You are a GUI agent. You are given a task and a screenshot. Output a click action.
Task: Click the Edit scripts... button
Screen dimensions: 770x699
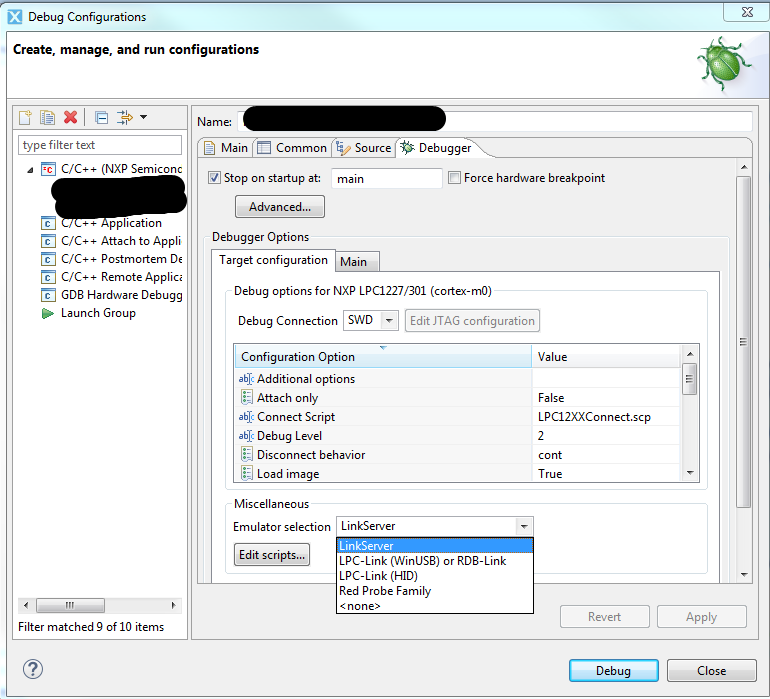(272, 555)
